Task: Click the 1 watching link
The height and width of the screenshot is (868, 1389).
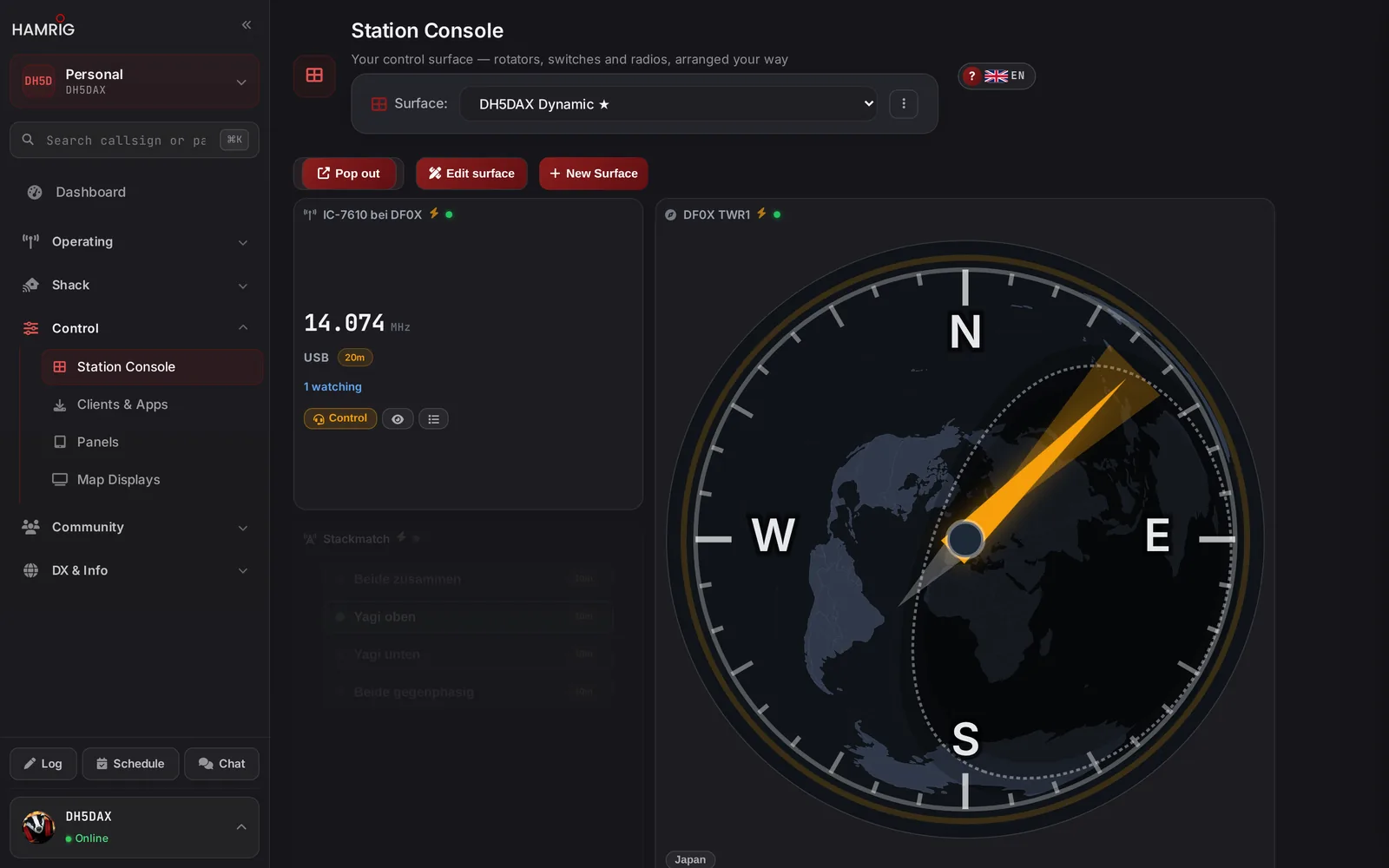Action: coord(332,387)
